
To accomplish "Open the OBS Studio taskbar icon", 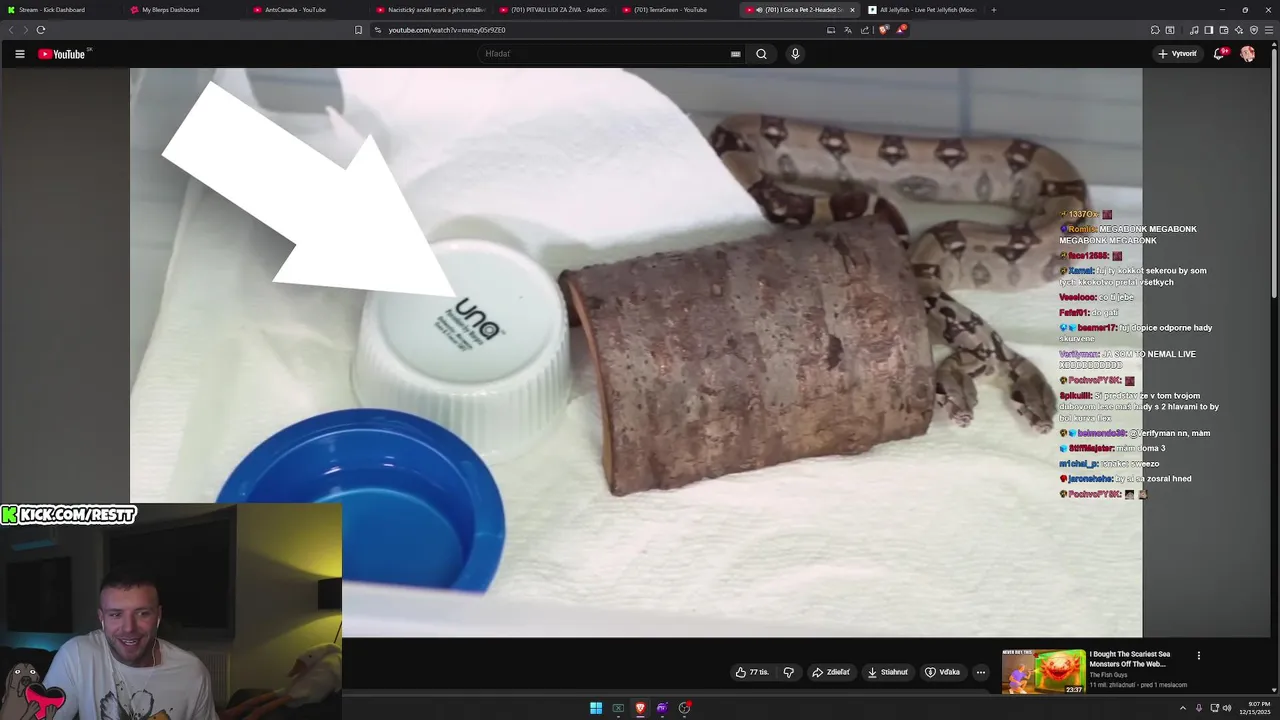I will point(684,708).
